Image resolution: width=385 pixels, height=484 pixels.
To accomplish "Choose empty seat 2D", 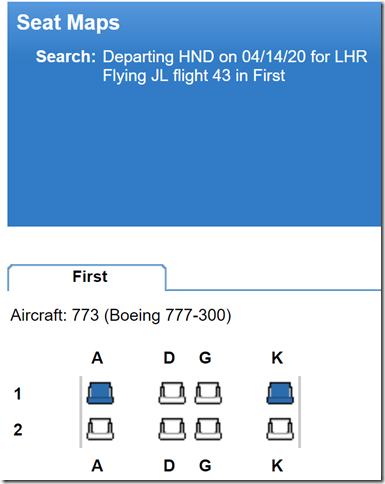I will pos(172,429).
